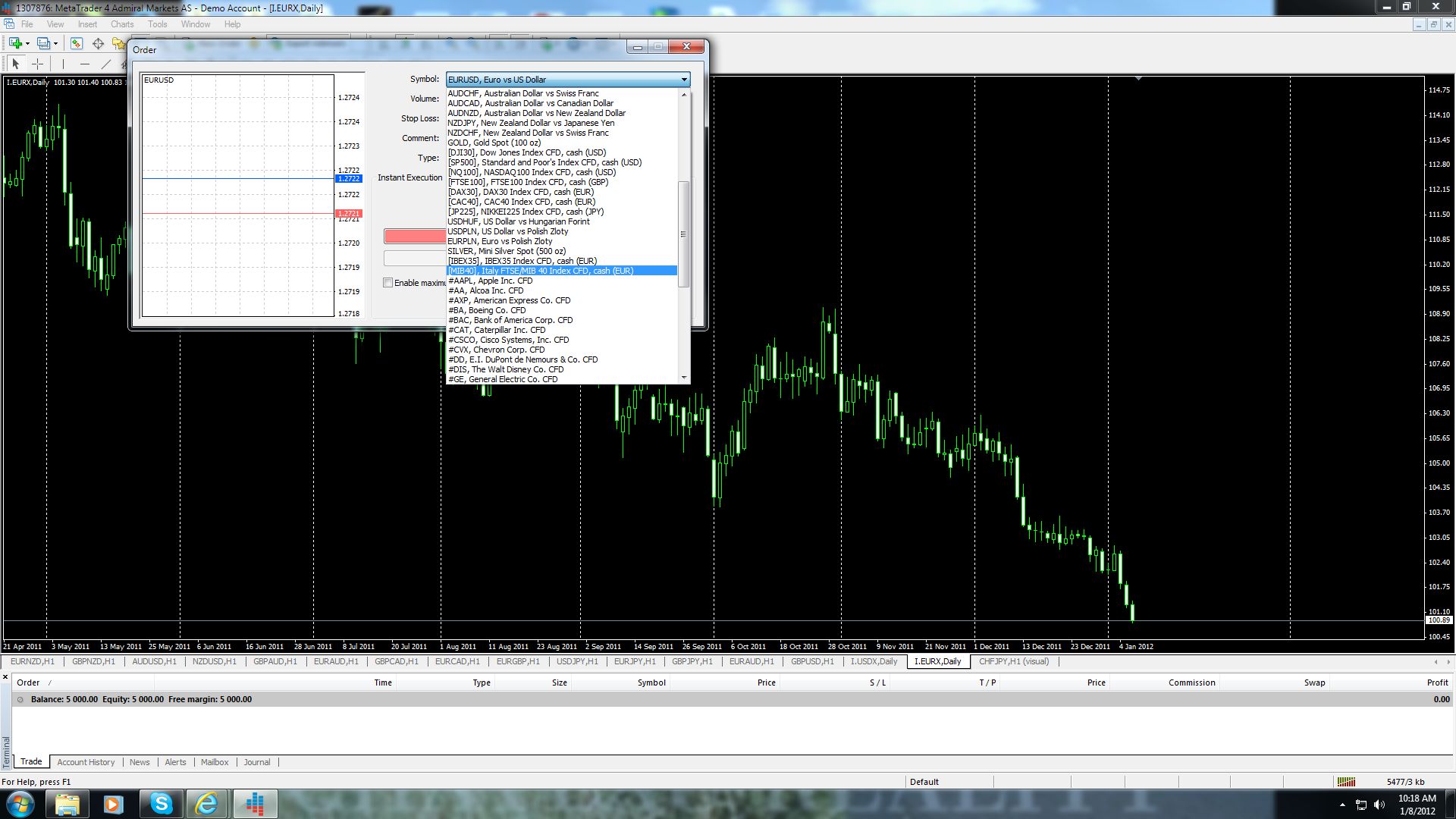Viewport: 1456px width, 819px height.
Task: Click symbol list scroll up arrow
Action: [683, 95]
